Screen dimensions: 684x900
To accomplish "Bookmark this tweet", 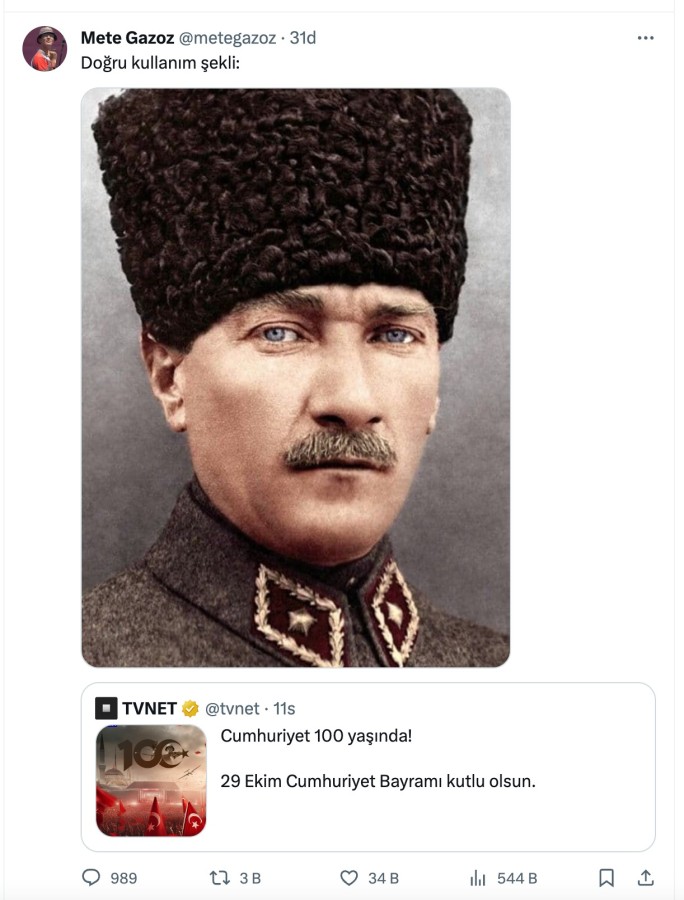I will (x=607, y=878).
